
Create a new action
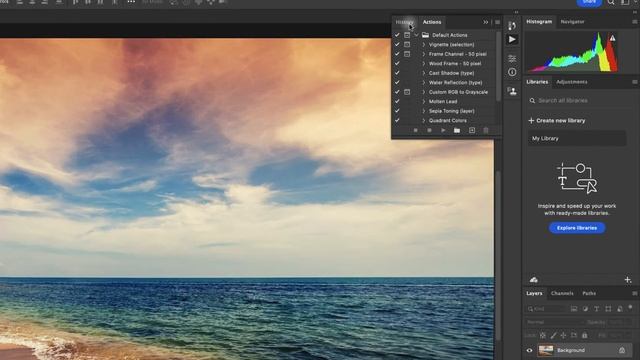click(472, 130)
